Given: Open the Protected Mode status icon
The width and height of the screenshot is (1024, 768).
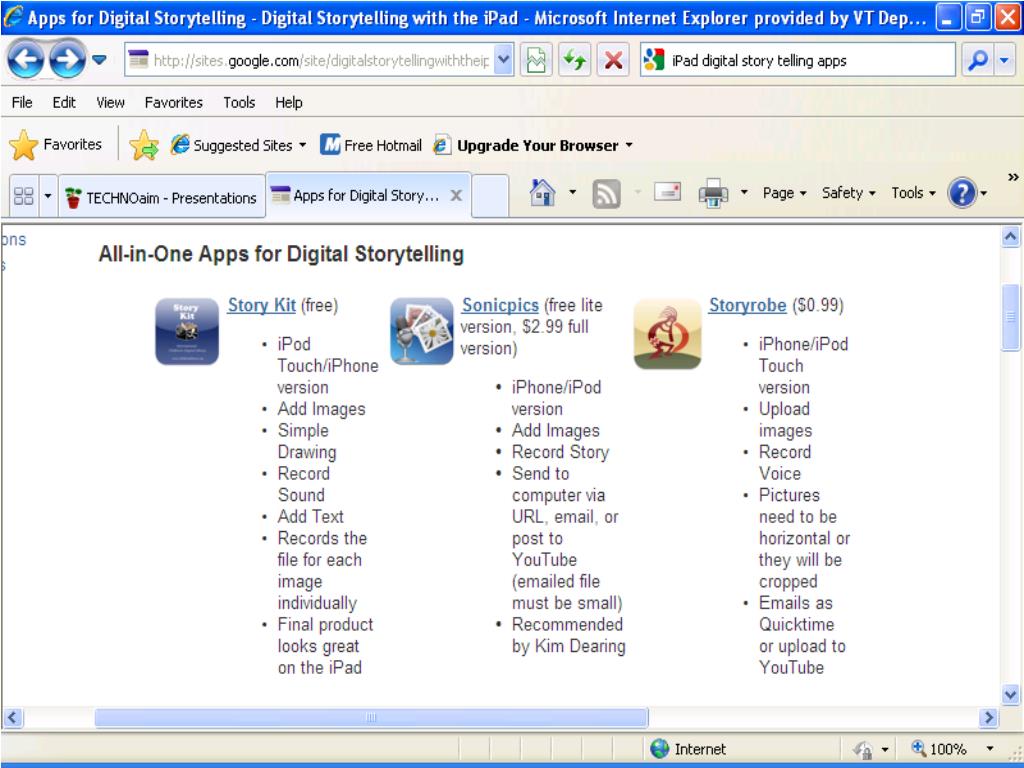Looking at the screenshot, I should [863, 749].
